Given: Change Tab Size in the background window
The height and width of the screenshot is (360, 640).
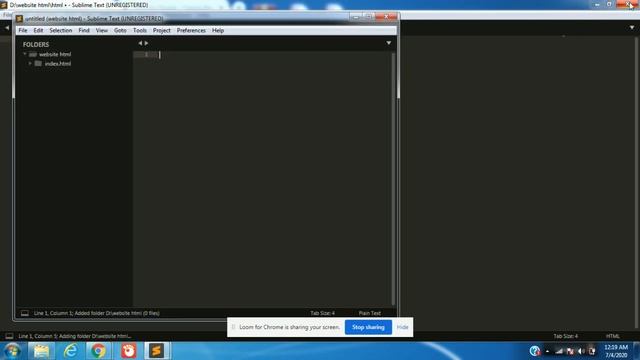Looking at the screenshot, I should 566,336.
